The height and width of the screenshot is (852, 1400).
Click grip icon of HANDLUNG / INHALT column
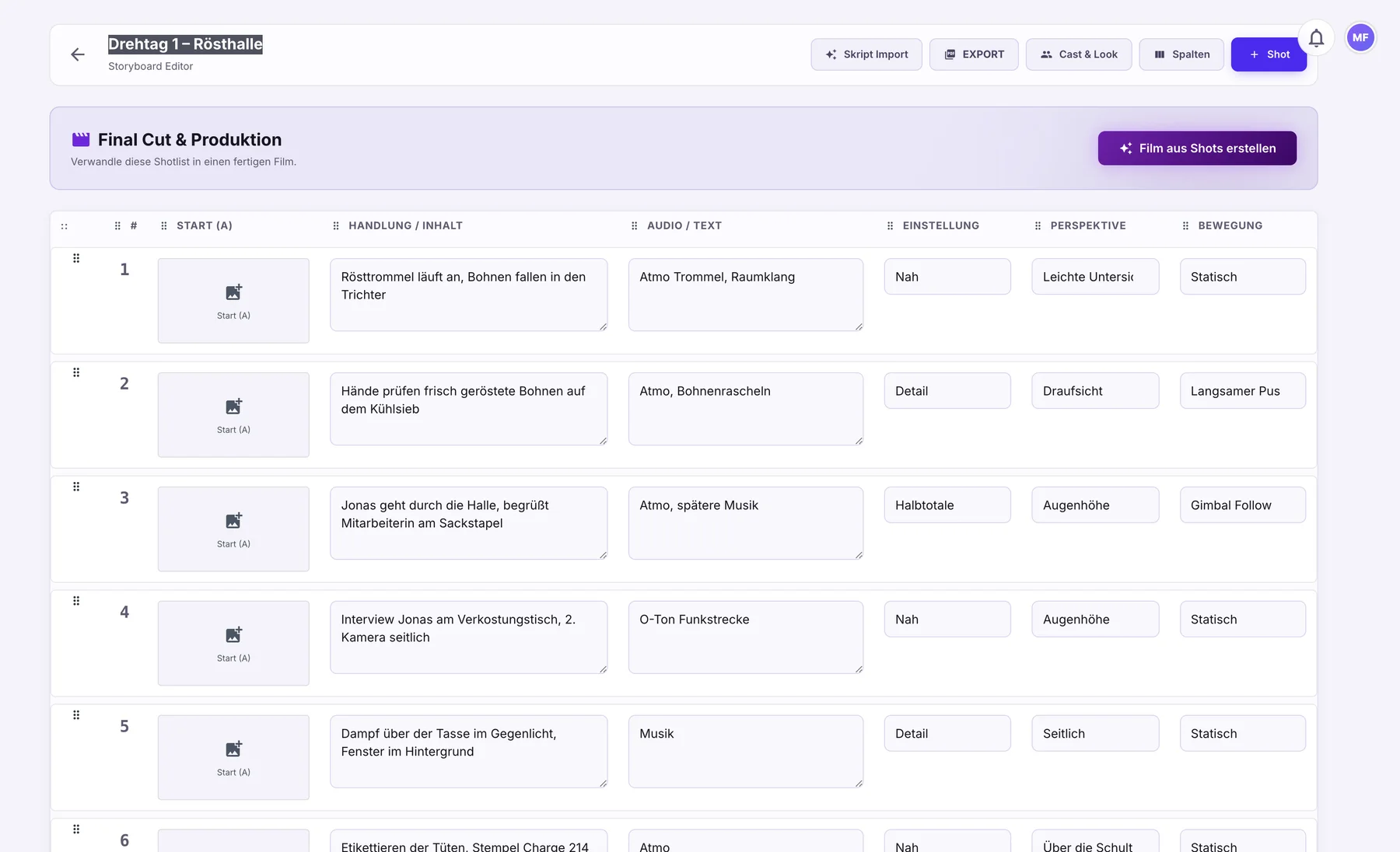pos(336,226)
